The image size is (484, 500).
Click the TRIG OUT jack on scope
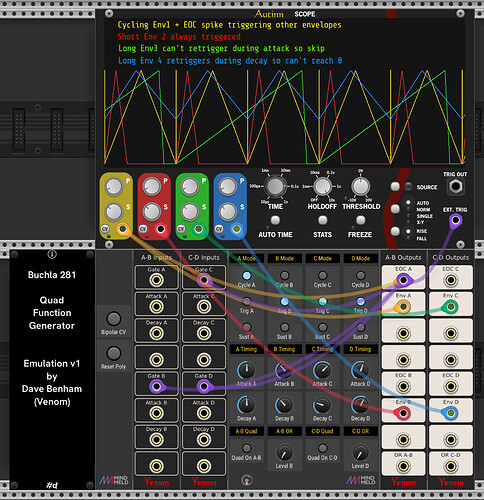455,186
